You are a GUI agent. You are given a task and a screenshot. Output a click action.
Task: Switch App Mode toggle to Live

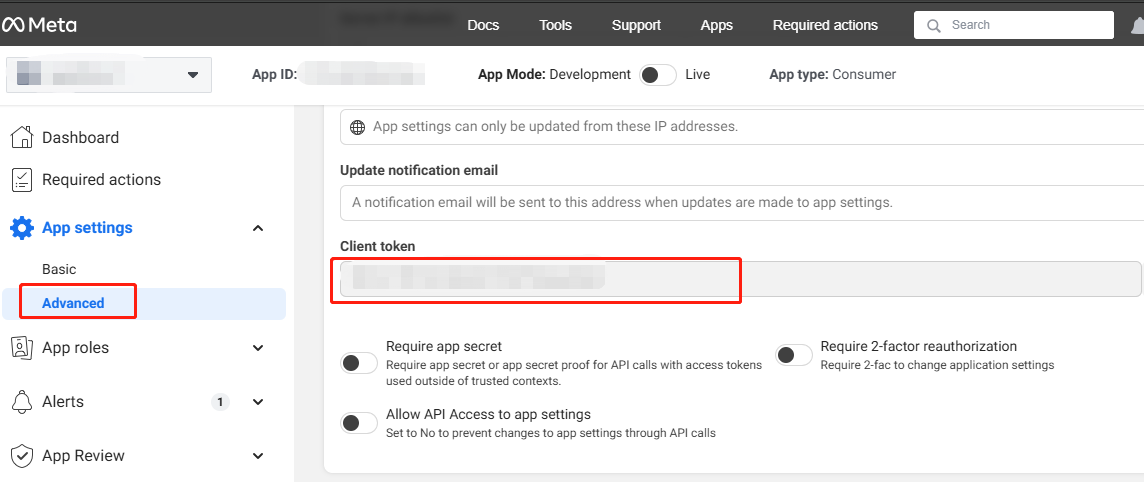pos(658,75)
